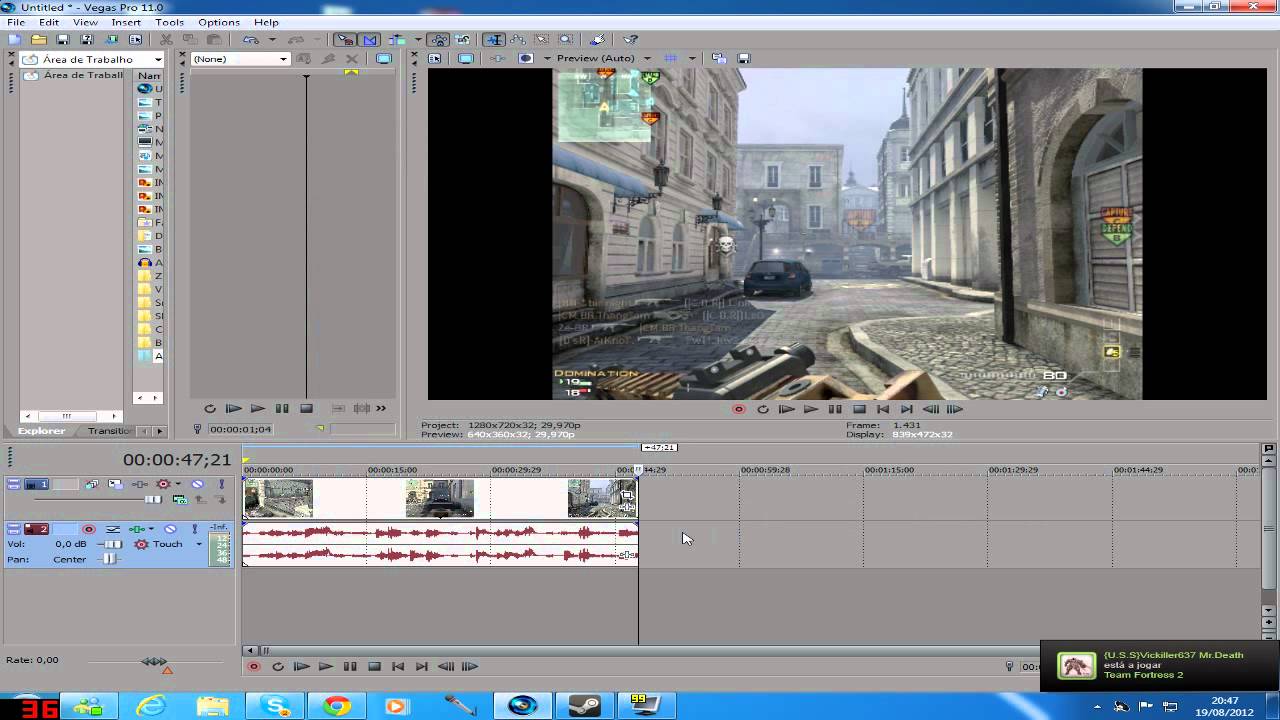This screenshot has width=1280, height=720.
Task: Play the timeline from the transport bar
Action: (x=326, y=666)
